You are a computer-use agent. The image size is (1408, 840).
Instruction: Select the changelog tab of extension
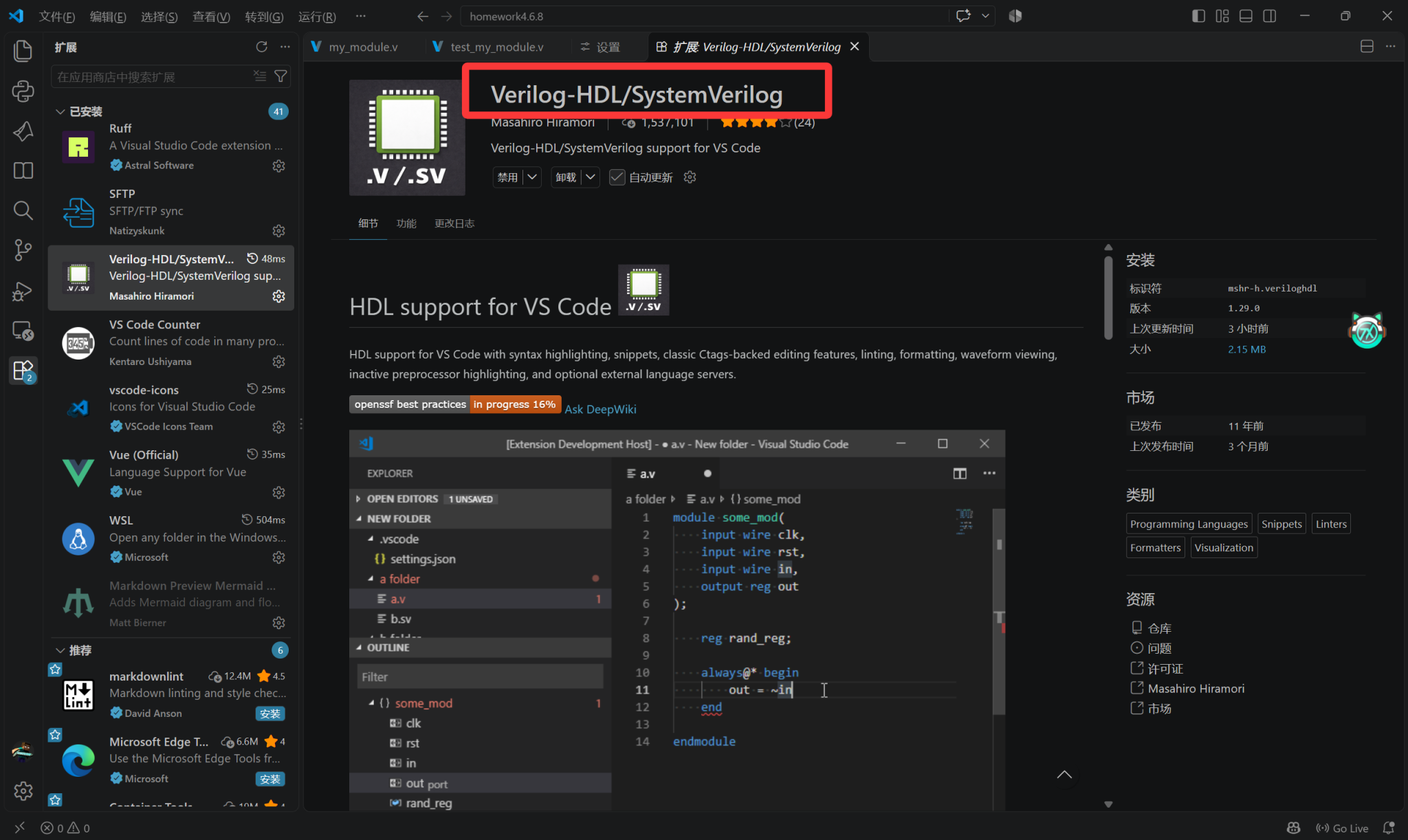pyautogui.click(x=454, y=223)
